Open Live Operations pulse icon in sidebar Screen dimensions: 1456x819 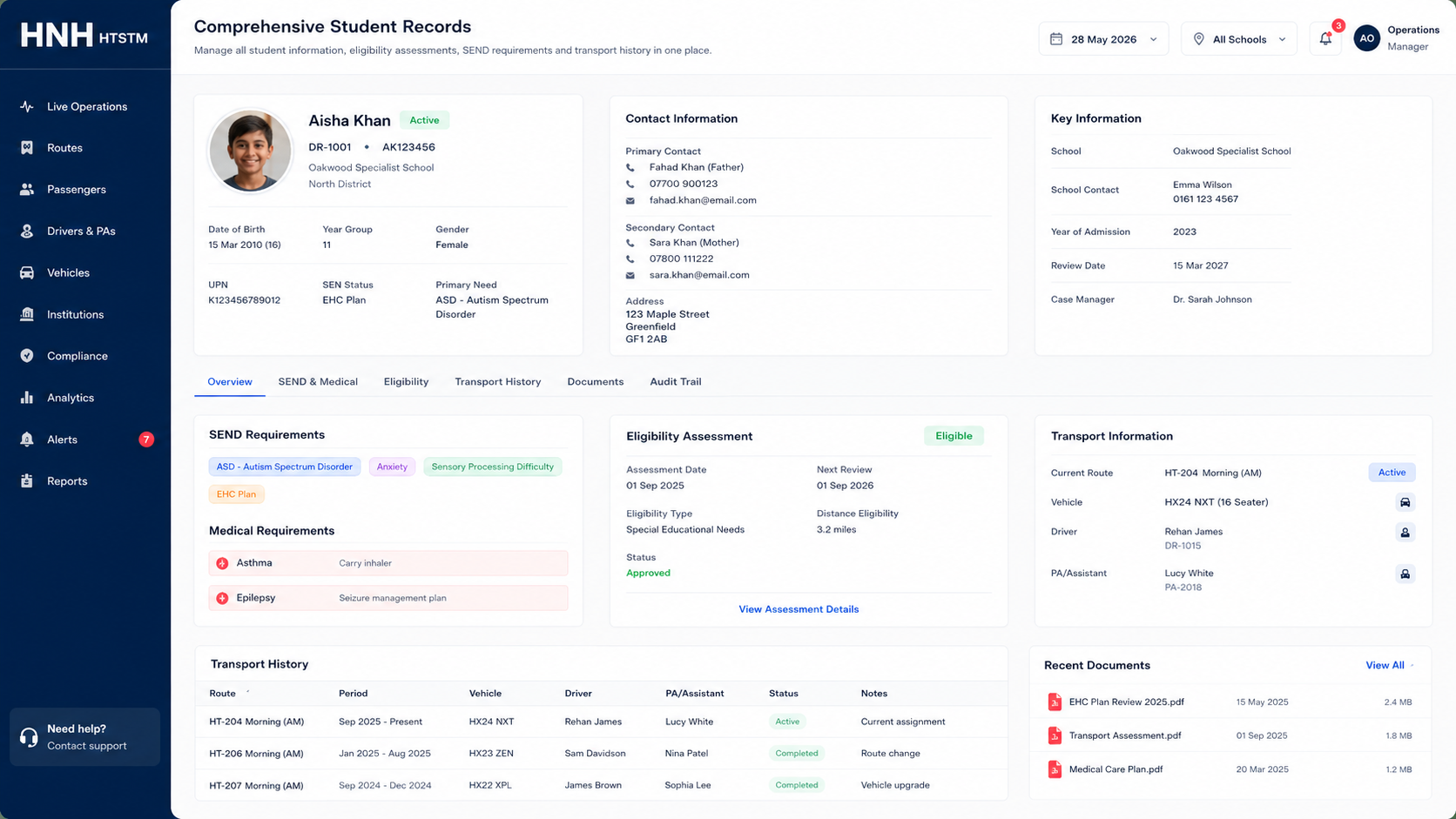27,106
